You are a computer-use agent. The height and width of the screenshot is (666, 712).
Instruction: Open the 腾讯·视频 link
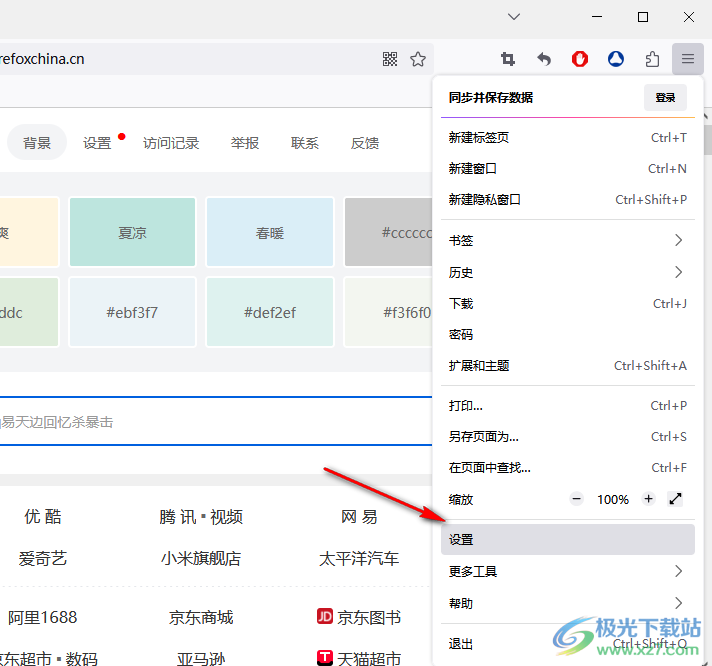pos(201,517)
